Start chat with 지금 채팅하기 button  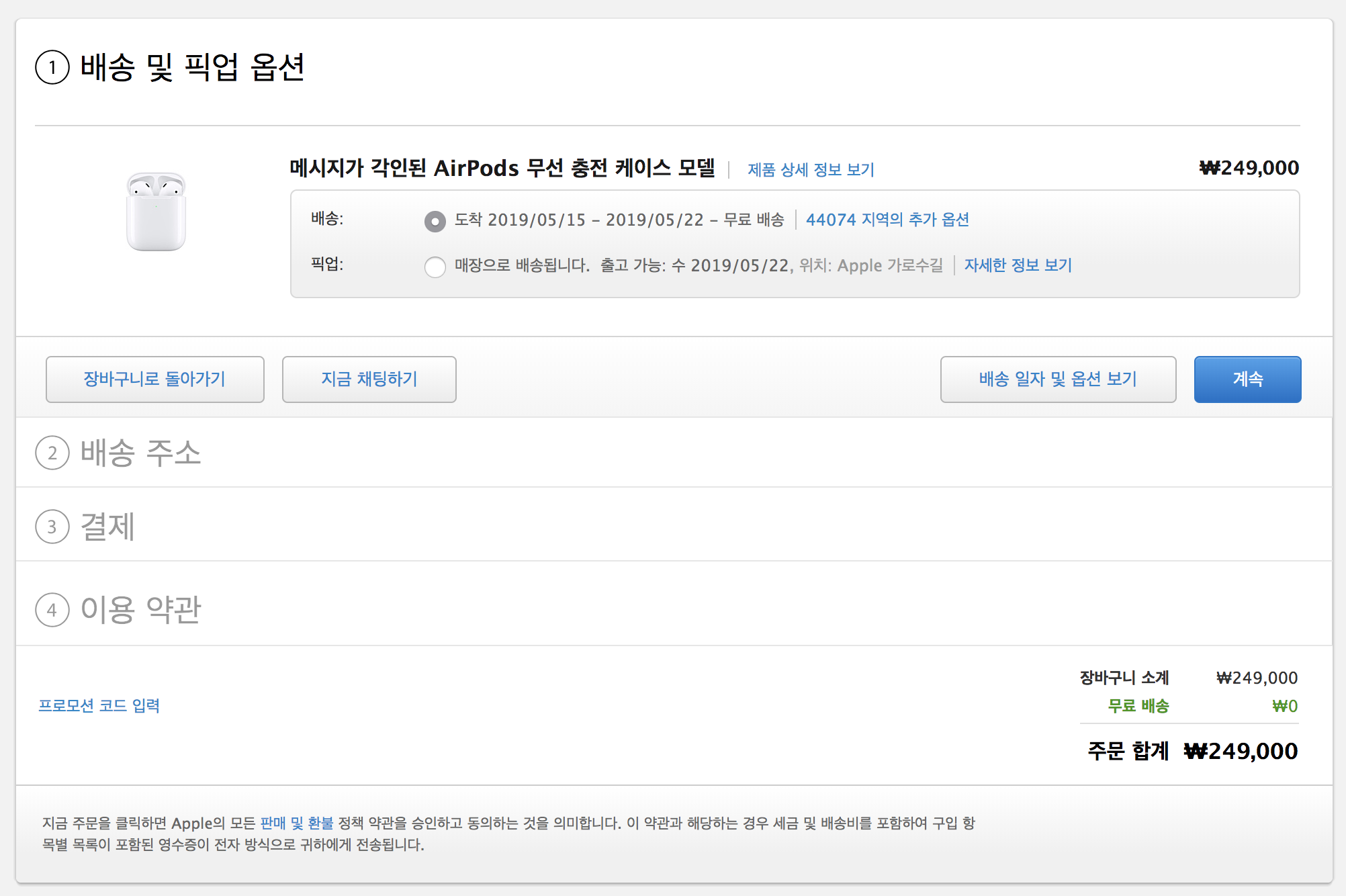tap(369, 379)
